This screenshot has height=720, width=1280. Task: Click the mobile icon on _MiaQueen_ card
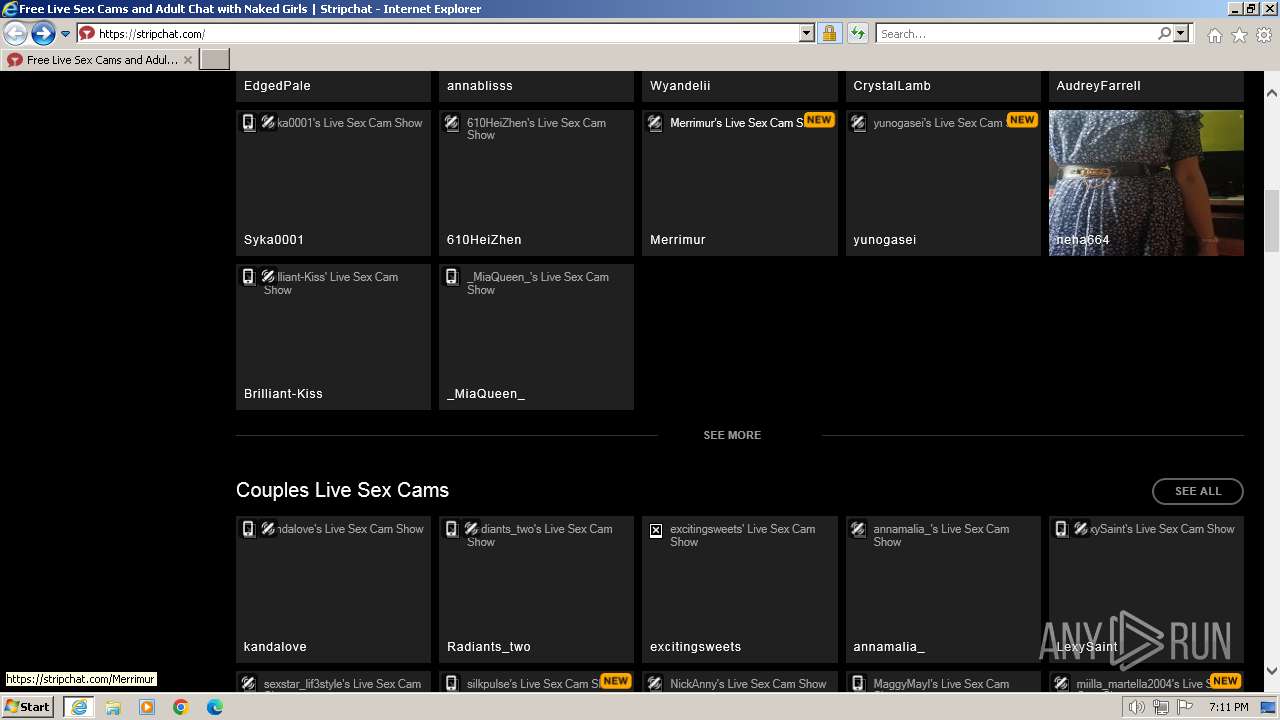(452, 277)
